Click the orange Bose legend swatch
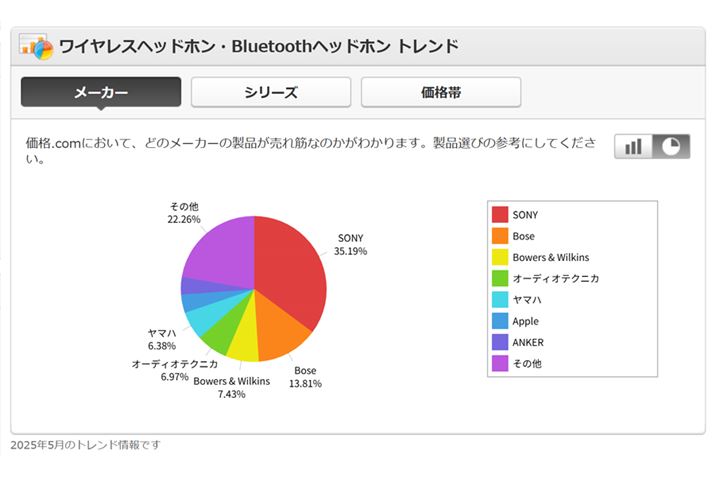 pyautogui.click(x=500, y=236)
